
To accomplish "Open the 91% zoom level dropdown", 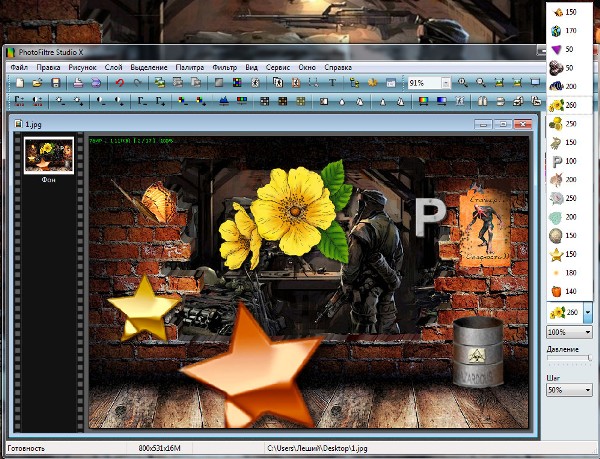I will pos(445,82).
